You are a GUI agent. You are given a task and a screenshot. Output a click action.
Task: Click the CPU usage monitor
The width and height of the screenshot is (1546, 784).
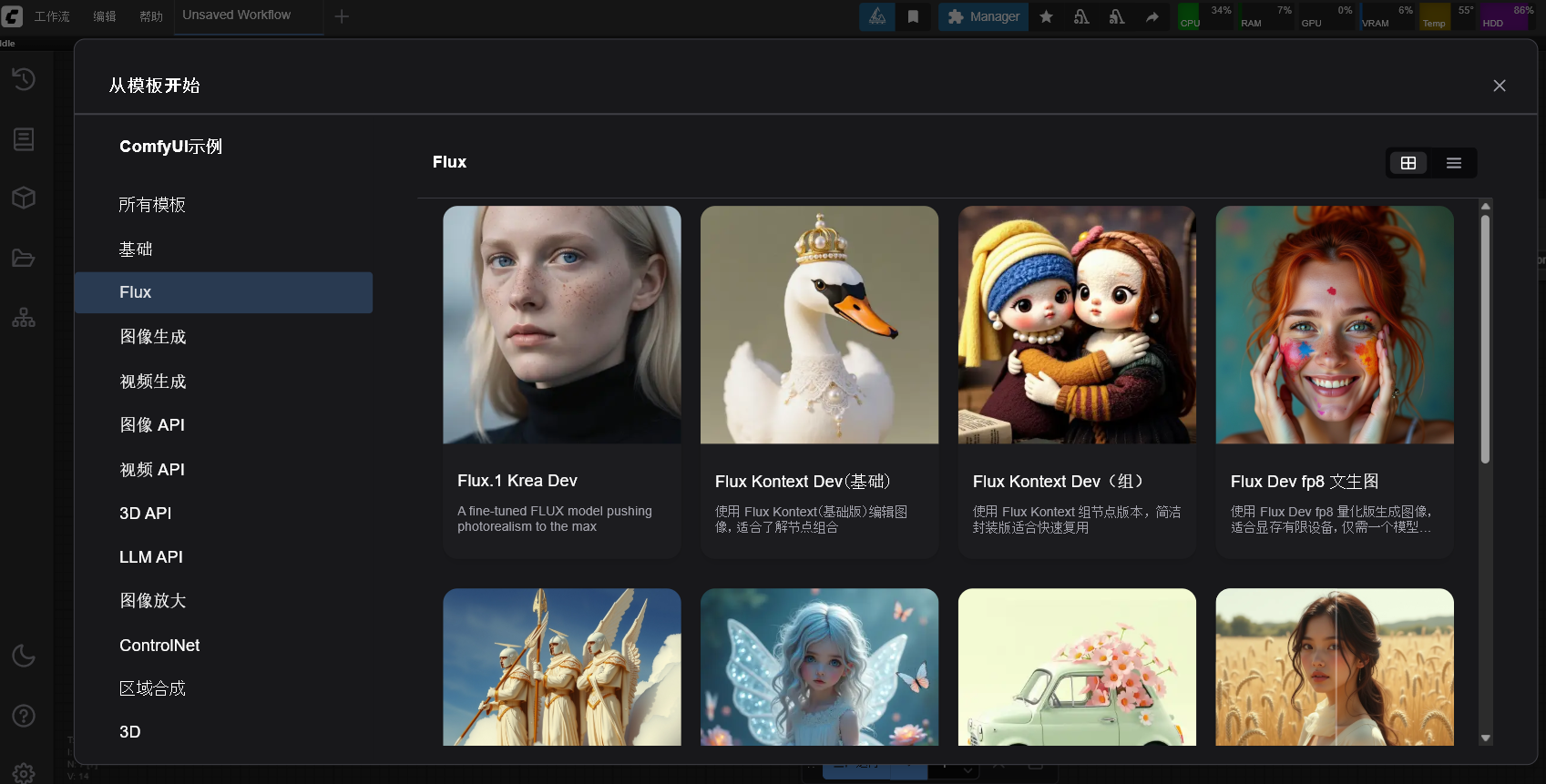pyautogui.click(x=1206, y=16)
